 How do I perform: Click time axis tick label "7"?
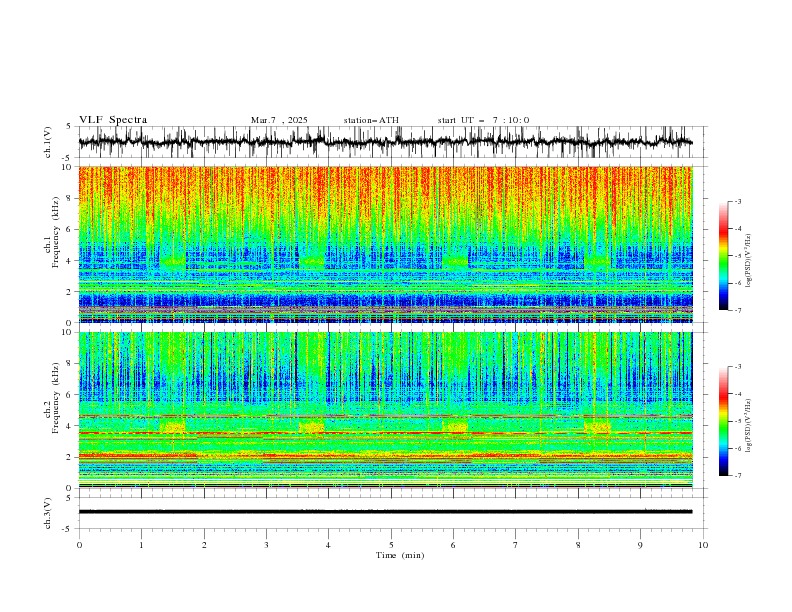tap(516, 545)
